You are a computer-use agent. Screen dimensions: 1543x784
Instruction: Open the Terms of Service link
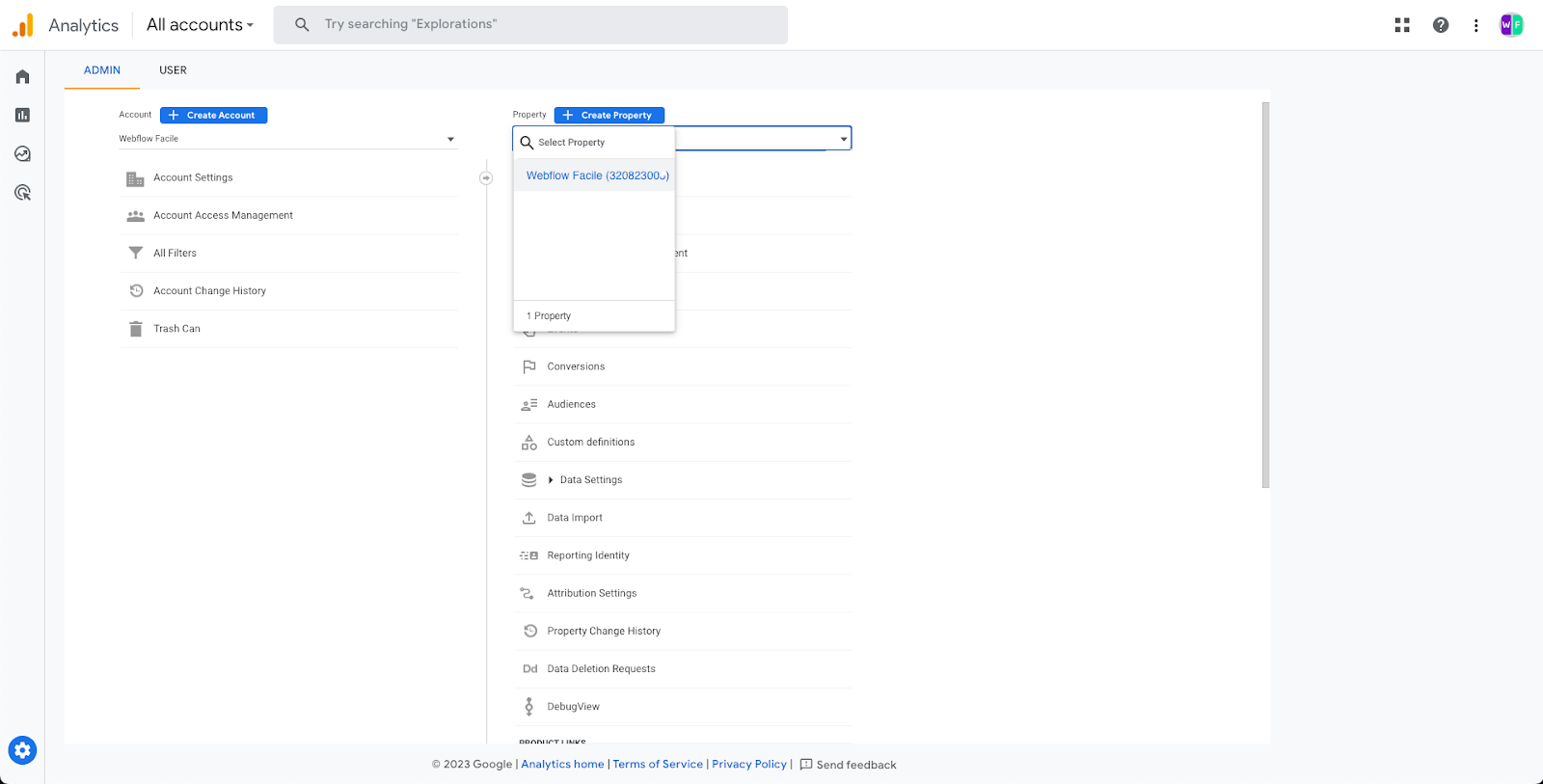[658, 764]
